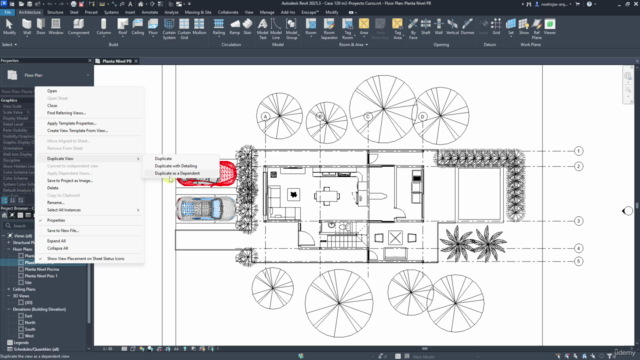Select the Grid datum tool
Screen dimensions: 640x360
496,27
